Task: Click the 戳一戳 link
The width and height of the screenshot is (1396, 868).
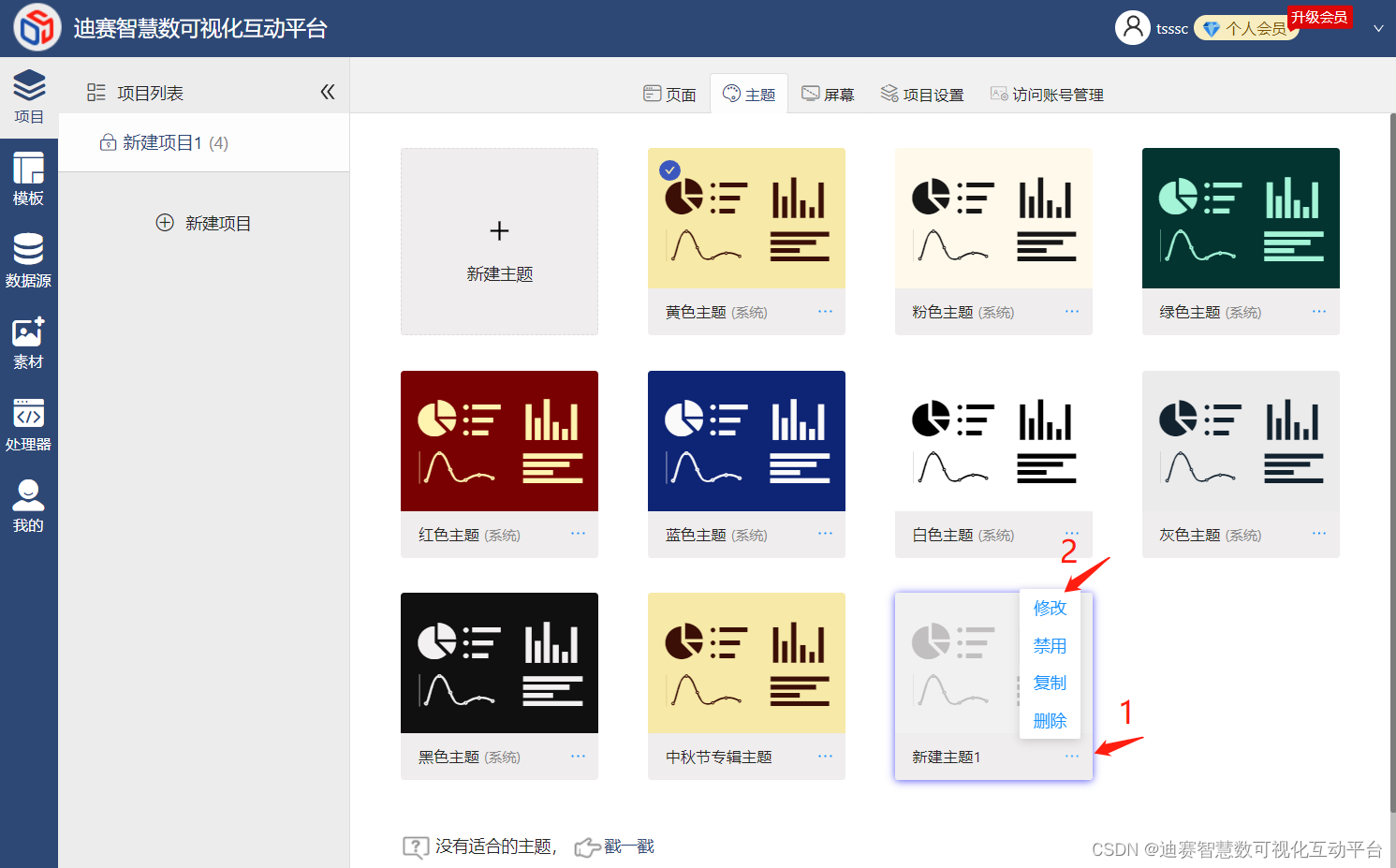Action: [629, 846]
